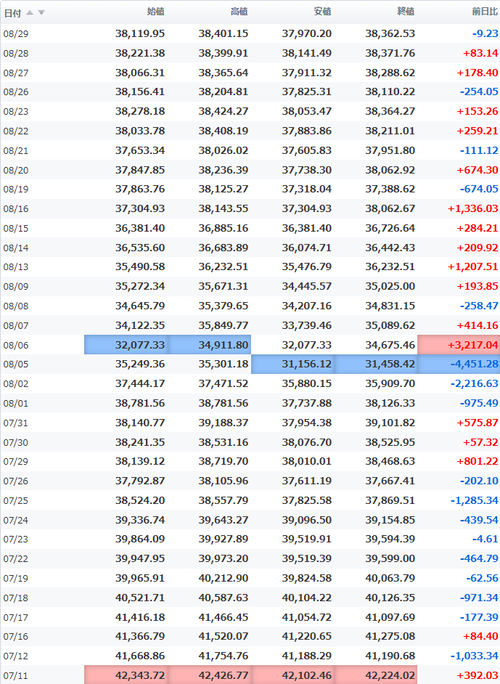Click highlighted 07/11 closing value 42,224.02

click(376, 675)
